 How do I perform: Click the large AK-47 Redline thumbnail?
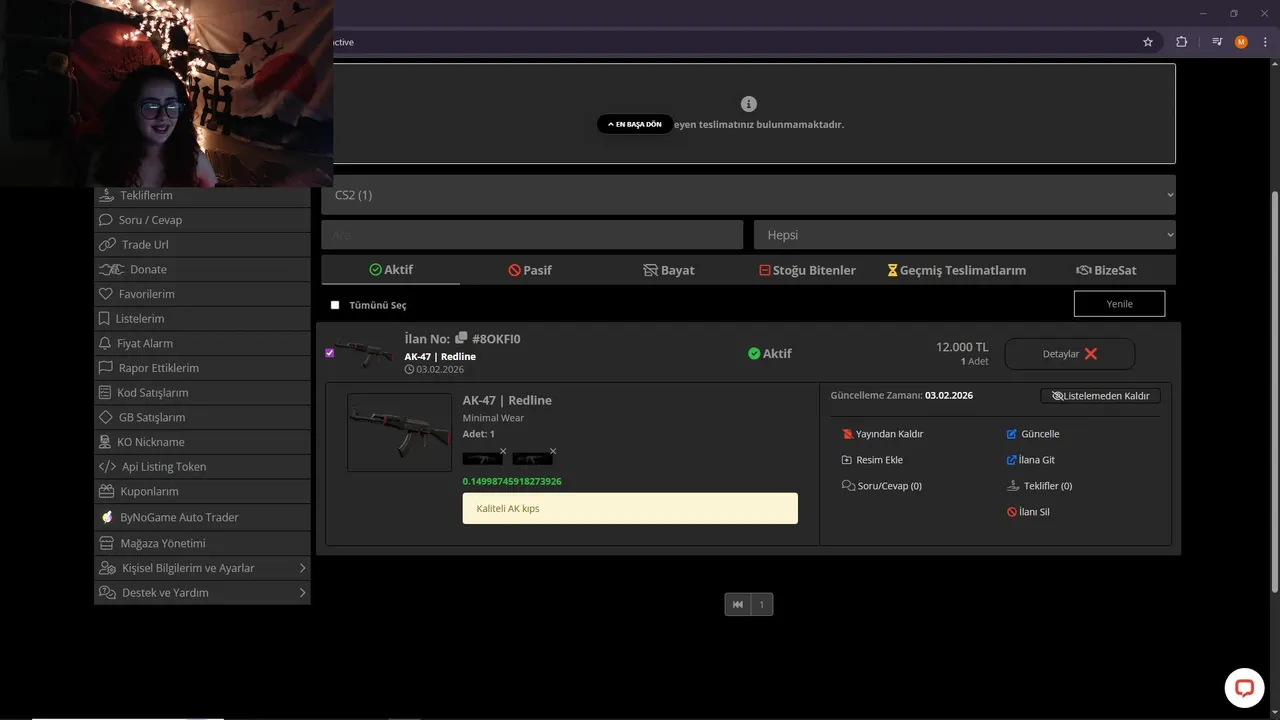399,432
